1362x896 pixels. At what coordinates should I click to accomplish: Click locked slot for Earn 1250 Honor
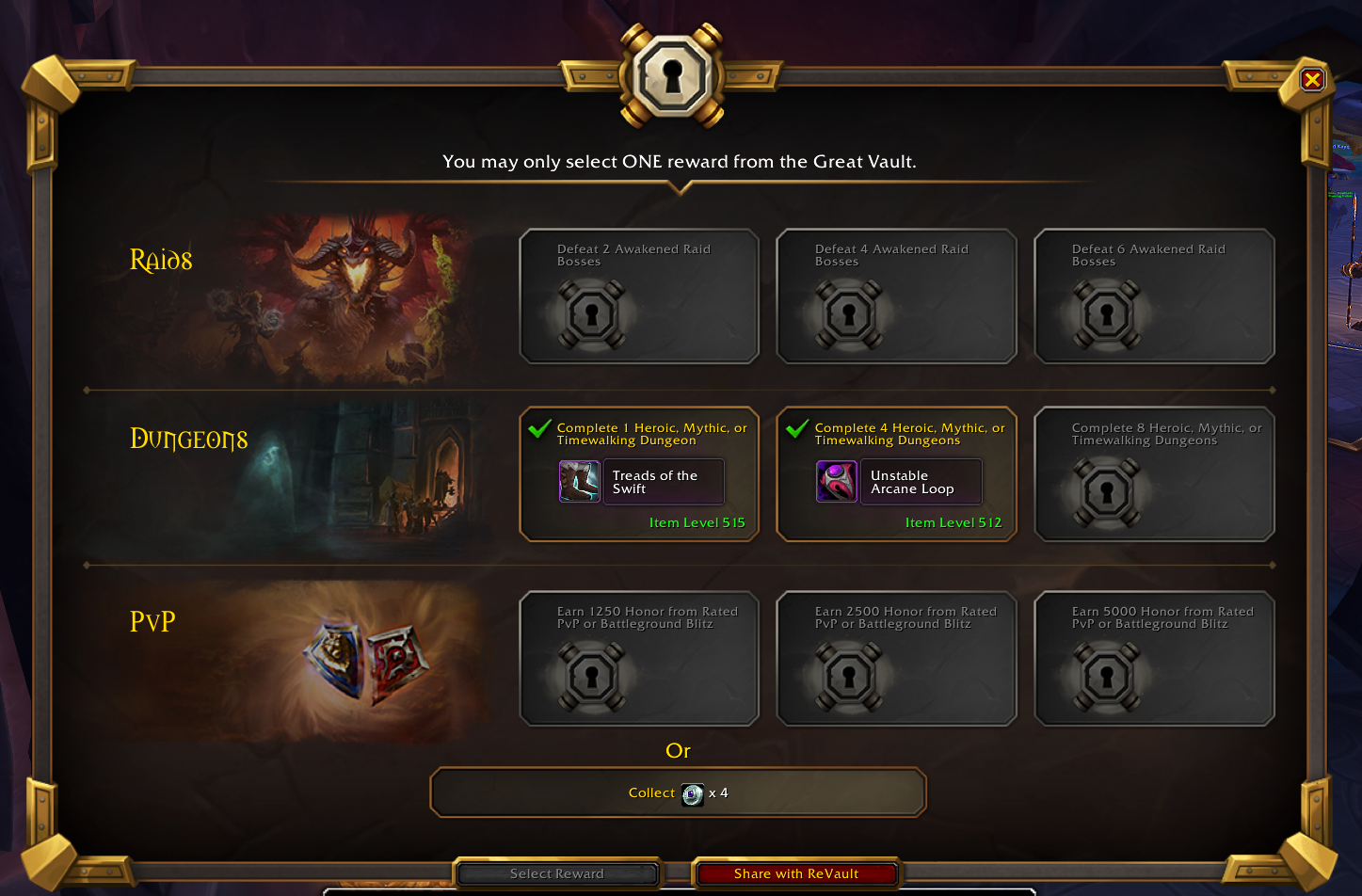(639, 659)
